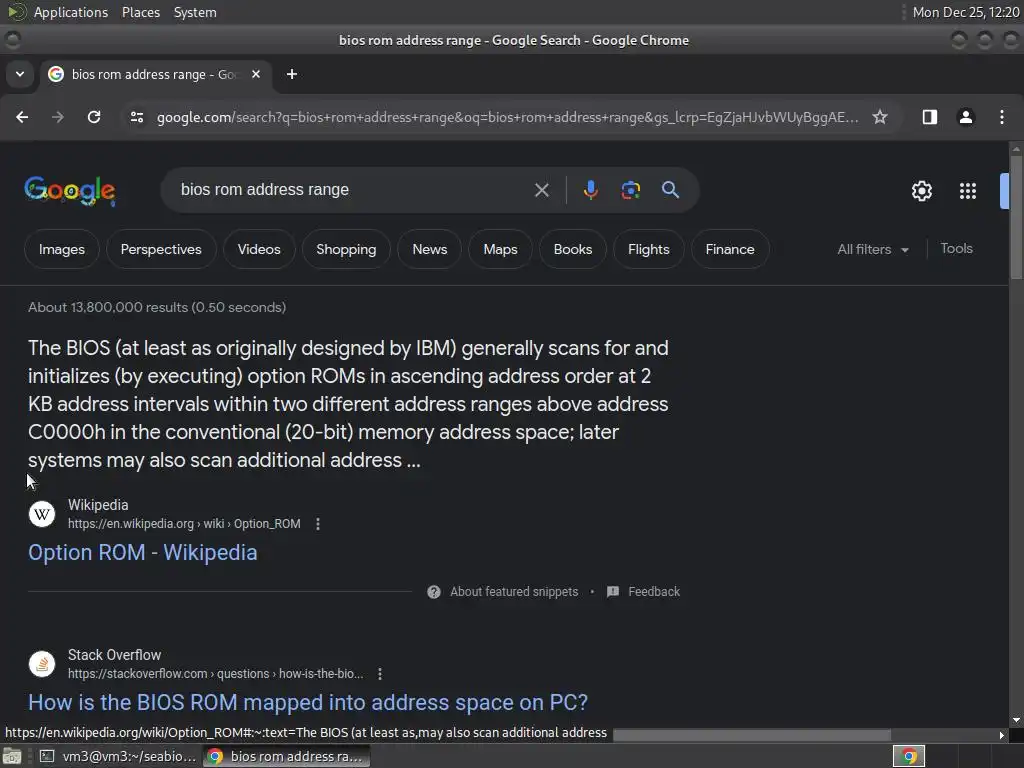Reload the current page
Image resolution: width=1024 pixels, height=768 pixels.
click(94, 117)
